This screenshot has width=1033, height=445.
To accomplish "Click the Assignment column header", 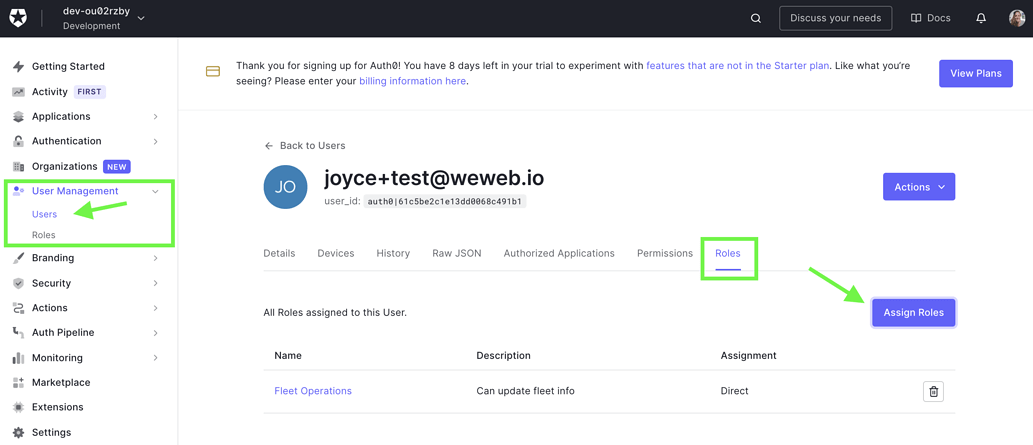I will pos(748,355).
